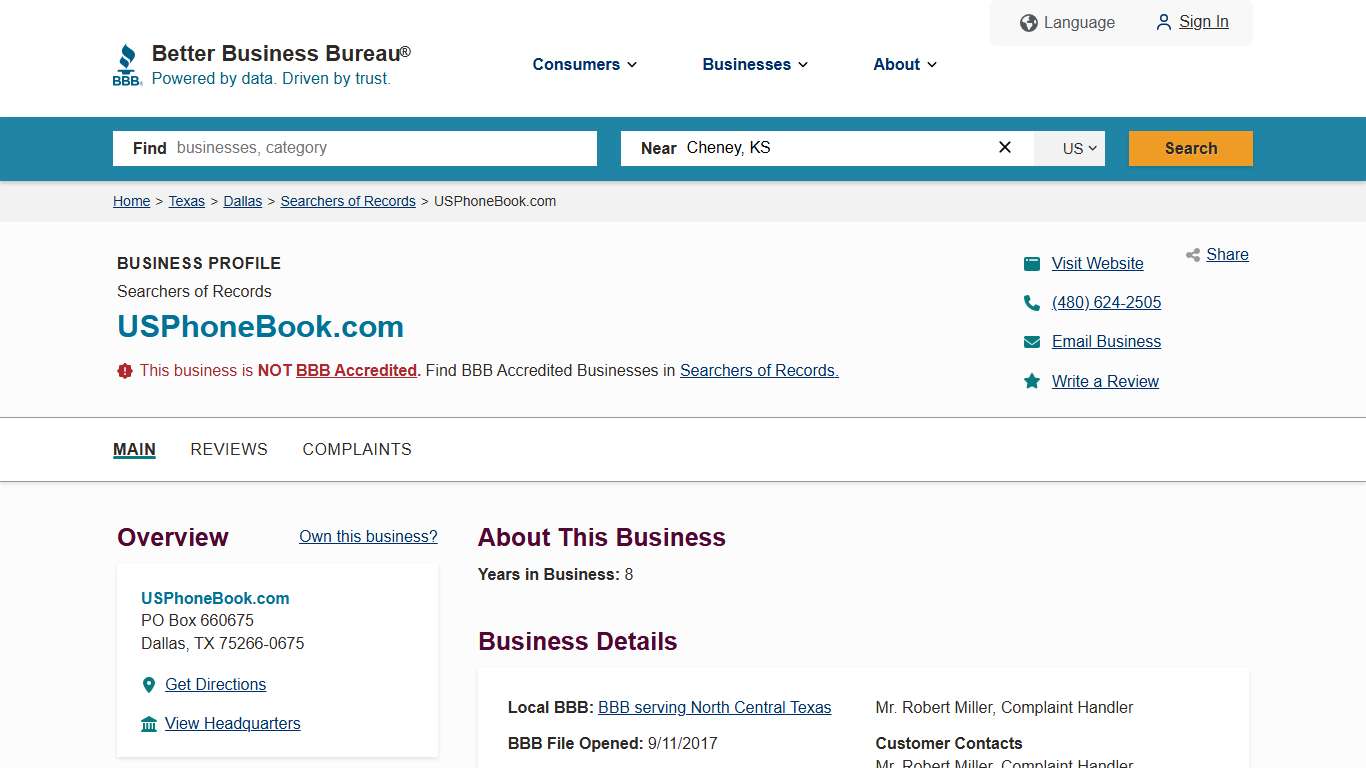Select the Write a Review star icon
Image resolution: width=1366 pixels, height=768 pixels.
tap(1031, 381)
